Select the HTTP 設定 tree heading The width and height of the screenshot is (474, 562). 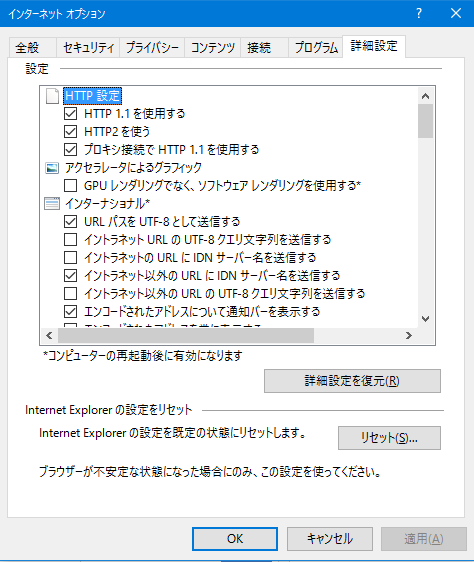[x=93, y=96]
